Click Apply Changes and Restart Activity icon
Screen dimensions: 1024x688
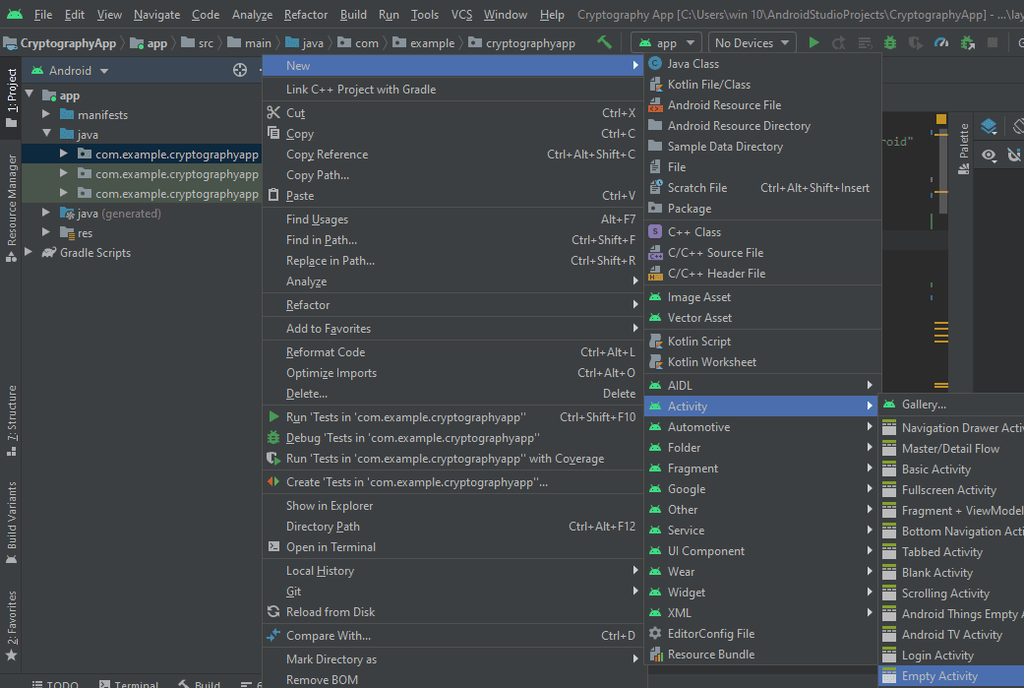[838, 43]
